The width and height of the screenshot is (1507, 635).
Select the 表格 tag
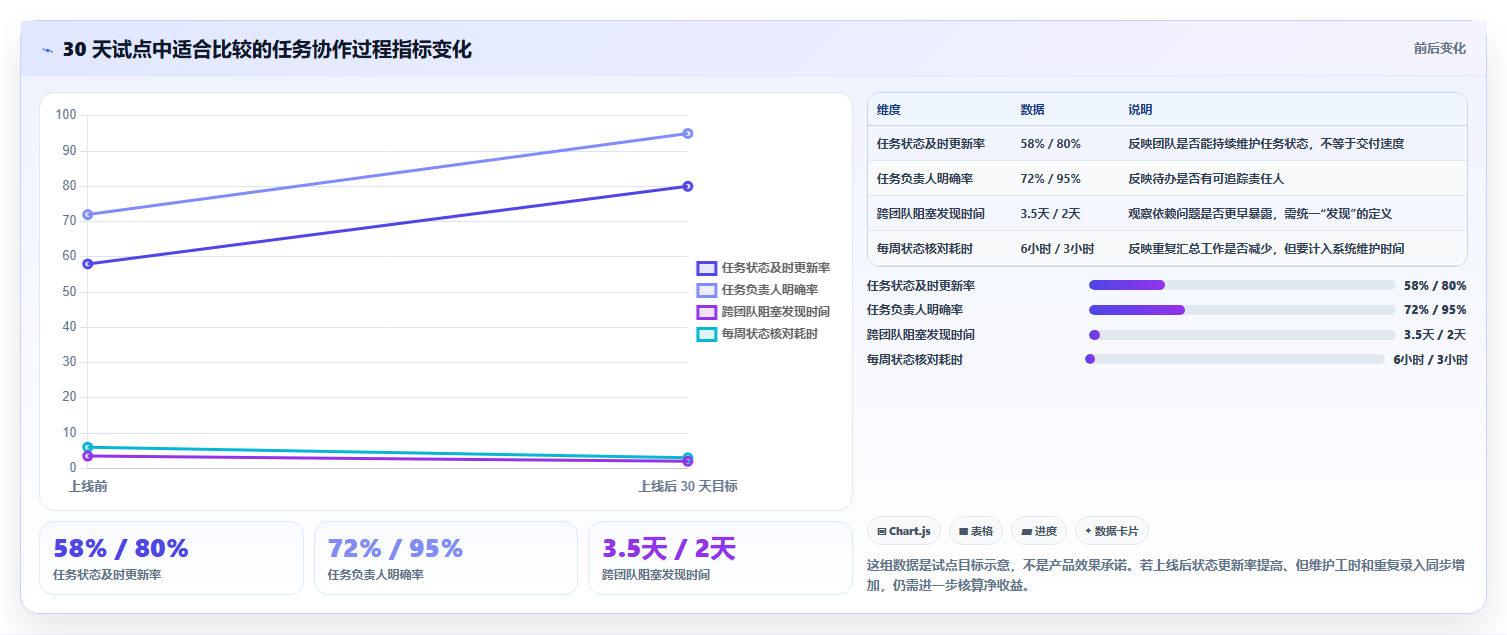pos(976,531)
